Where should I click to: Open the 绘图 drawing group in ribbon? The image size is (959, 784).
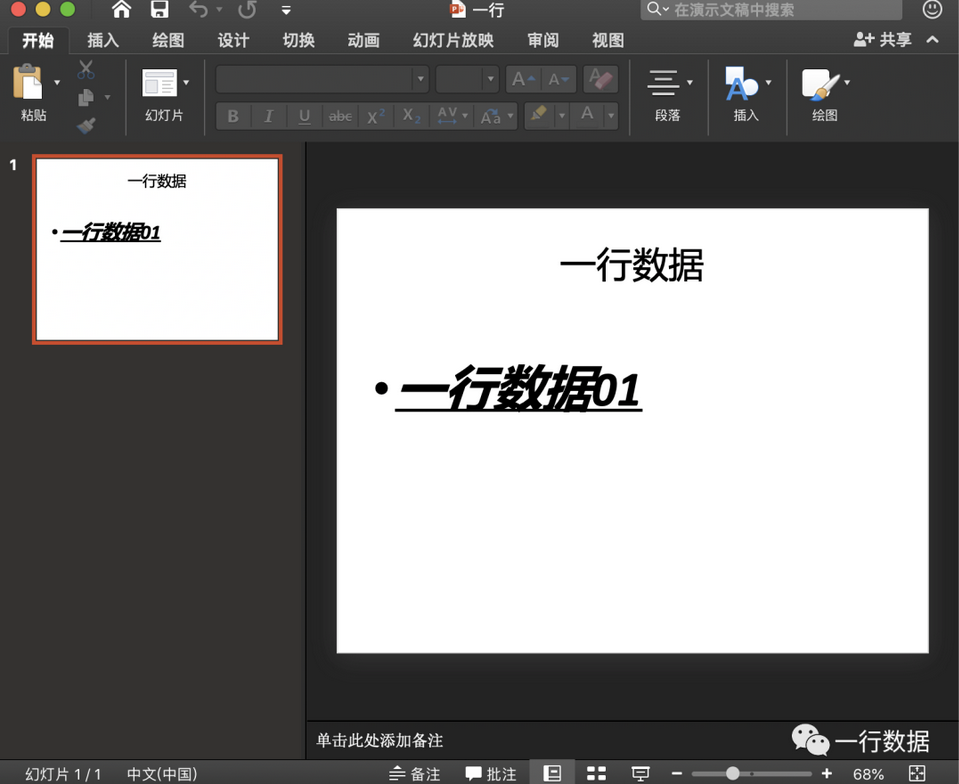(825, 95)
